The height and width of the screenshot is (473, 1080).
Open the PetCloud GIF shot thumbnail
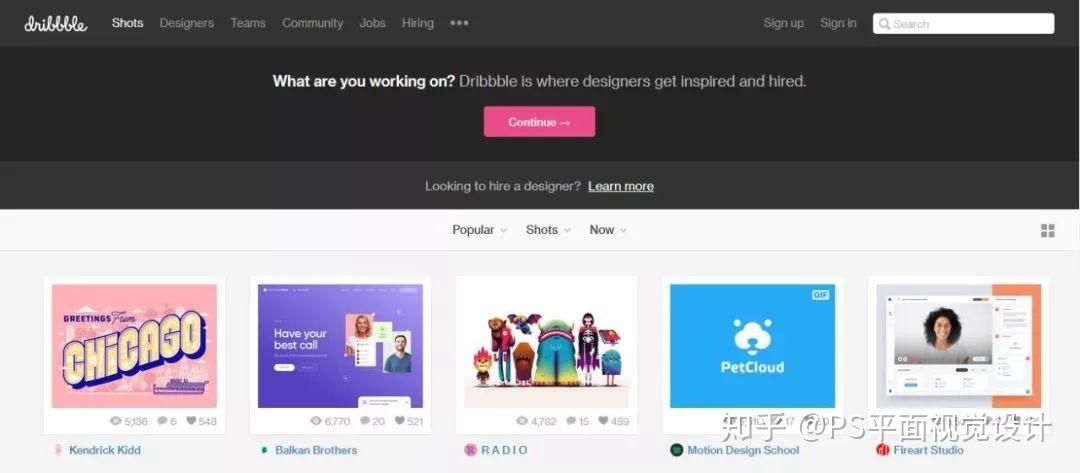[x=752, y=346]
